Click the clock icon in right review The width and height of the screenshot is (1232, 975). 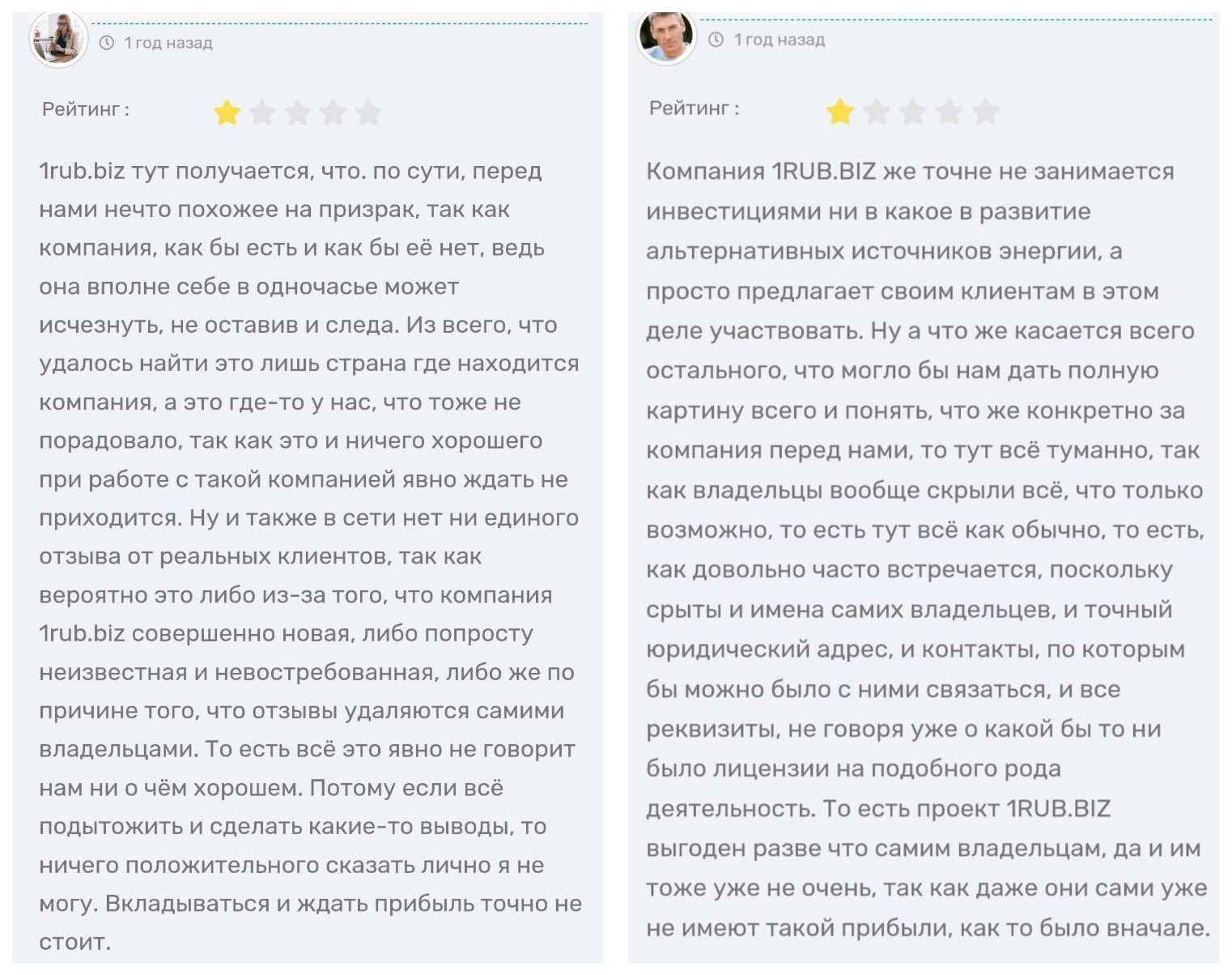(716, 40)
